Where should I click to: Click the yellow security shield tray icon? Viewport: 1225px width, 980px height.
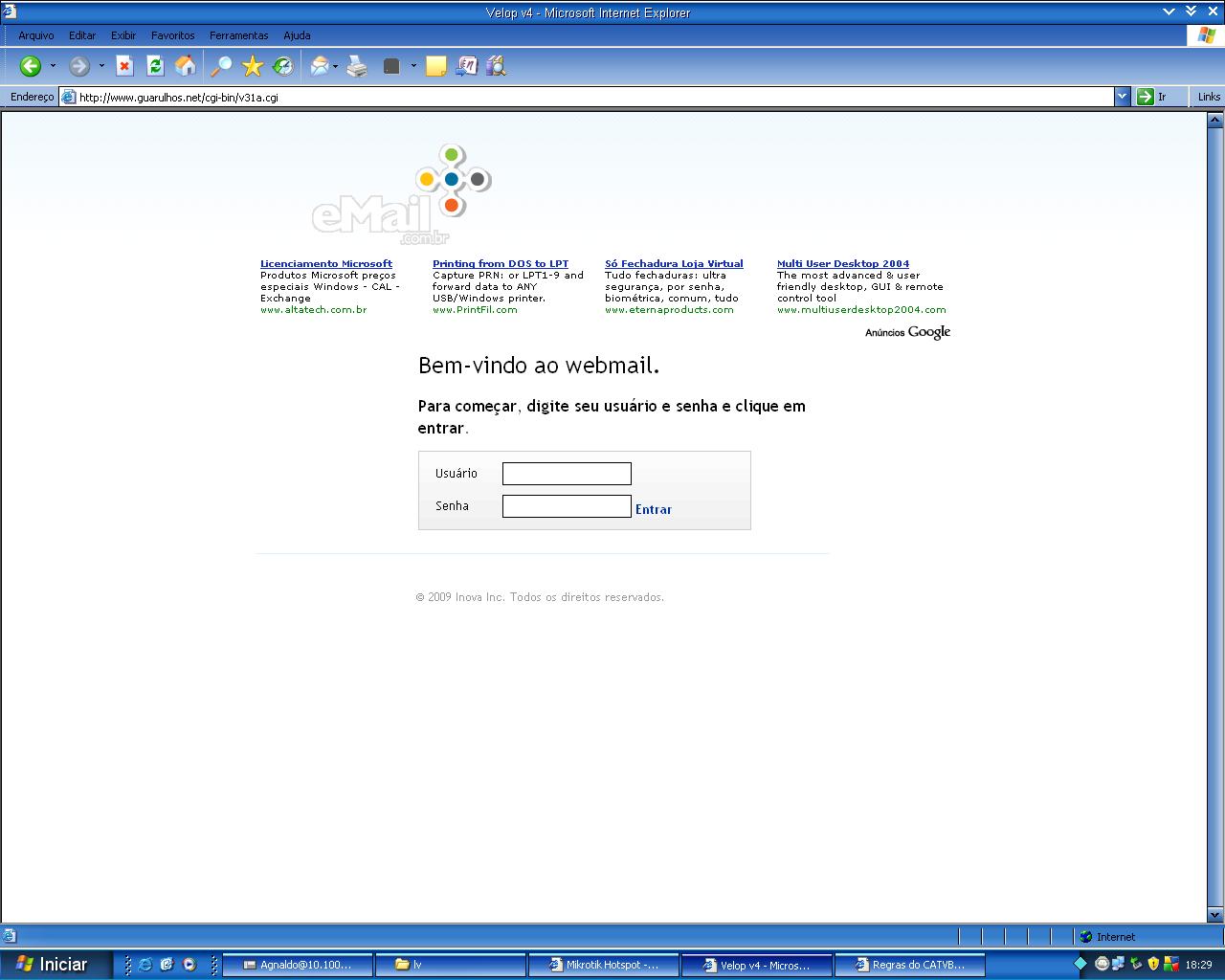pyautogui.click(x=1153, y=964)
